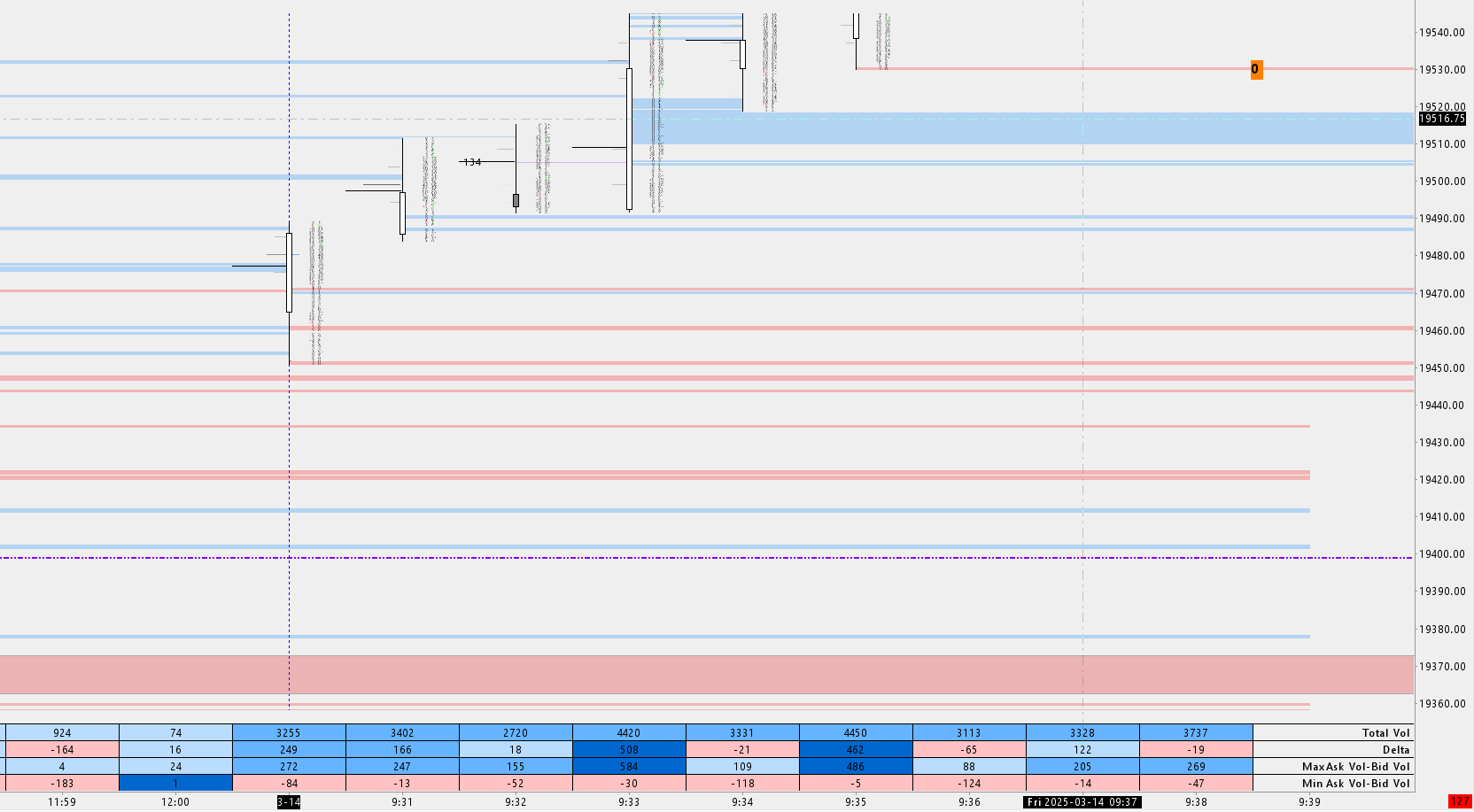
Task: Click the 19540.00 price axis label
Action: (1442, 33)
